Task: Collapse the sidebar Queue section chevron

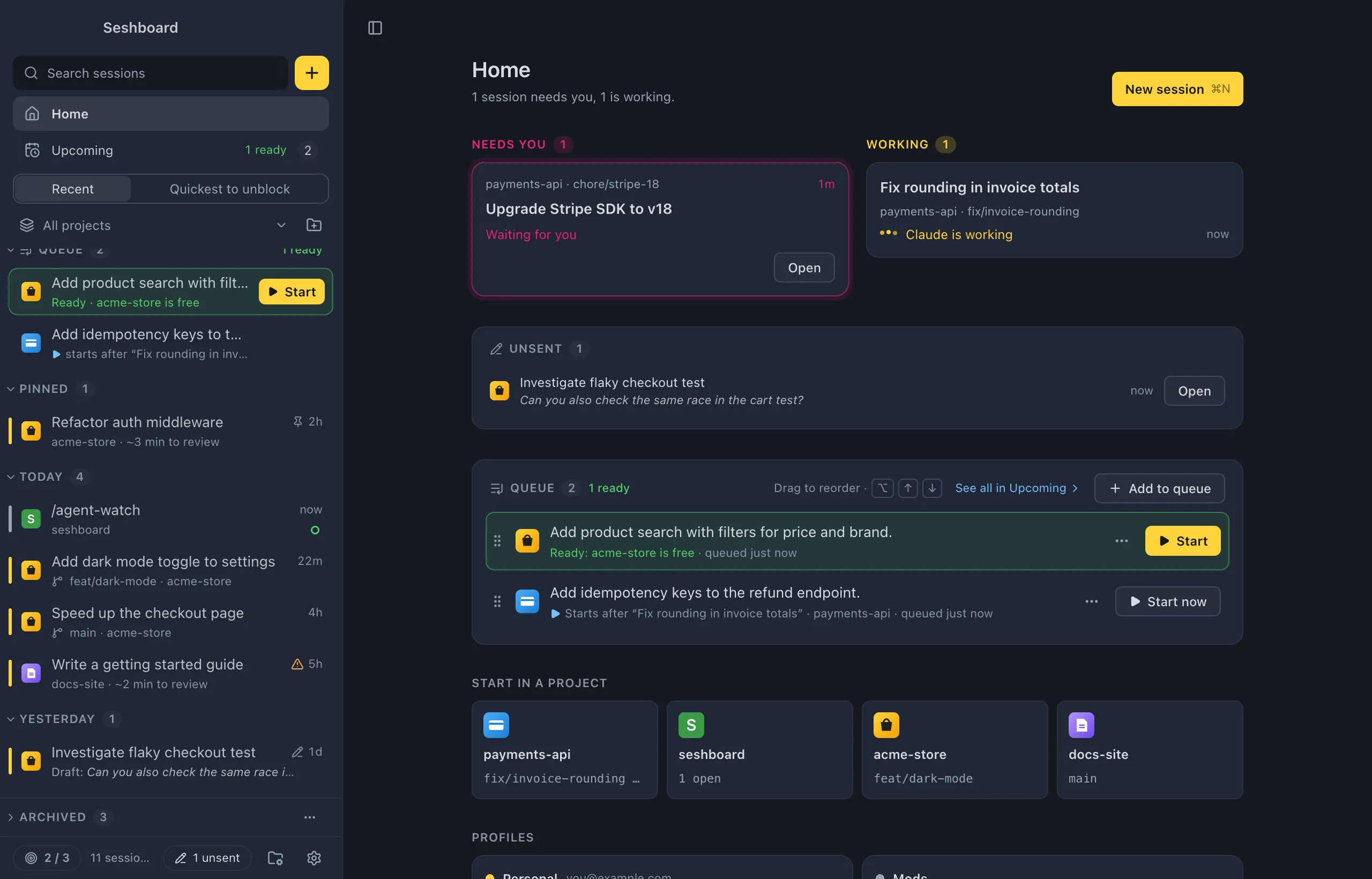Action: click(11, 250)
